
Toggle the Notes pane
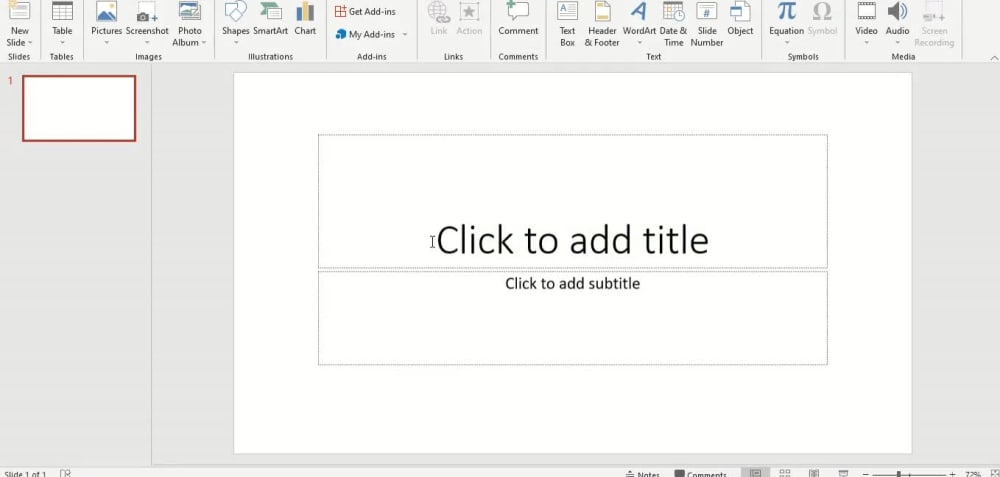[643, 474]
